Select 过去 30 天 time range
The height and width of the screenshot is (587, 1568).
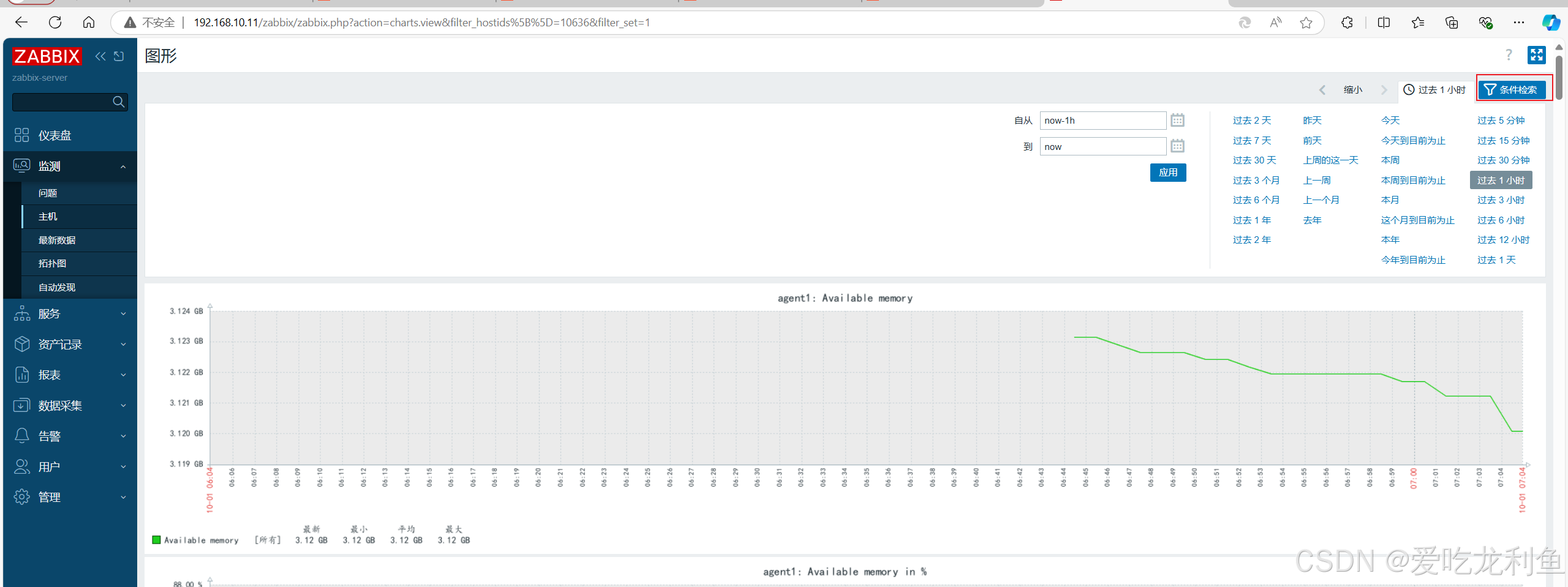click(1254, 160)
